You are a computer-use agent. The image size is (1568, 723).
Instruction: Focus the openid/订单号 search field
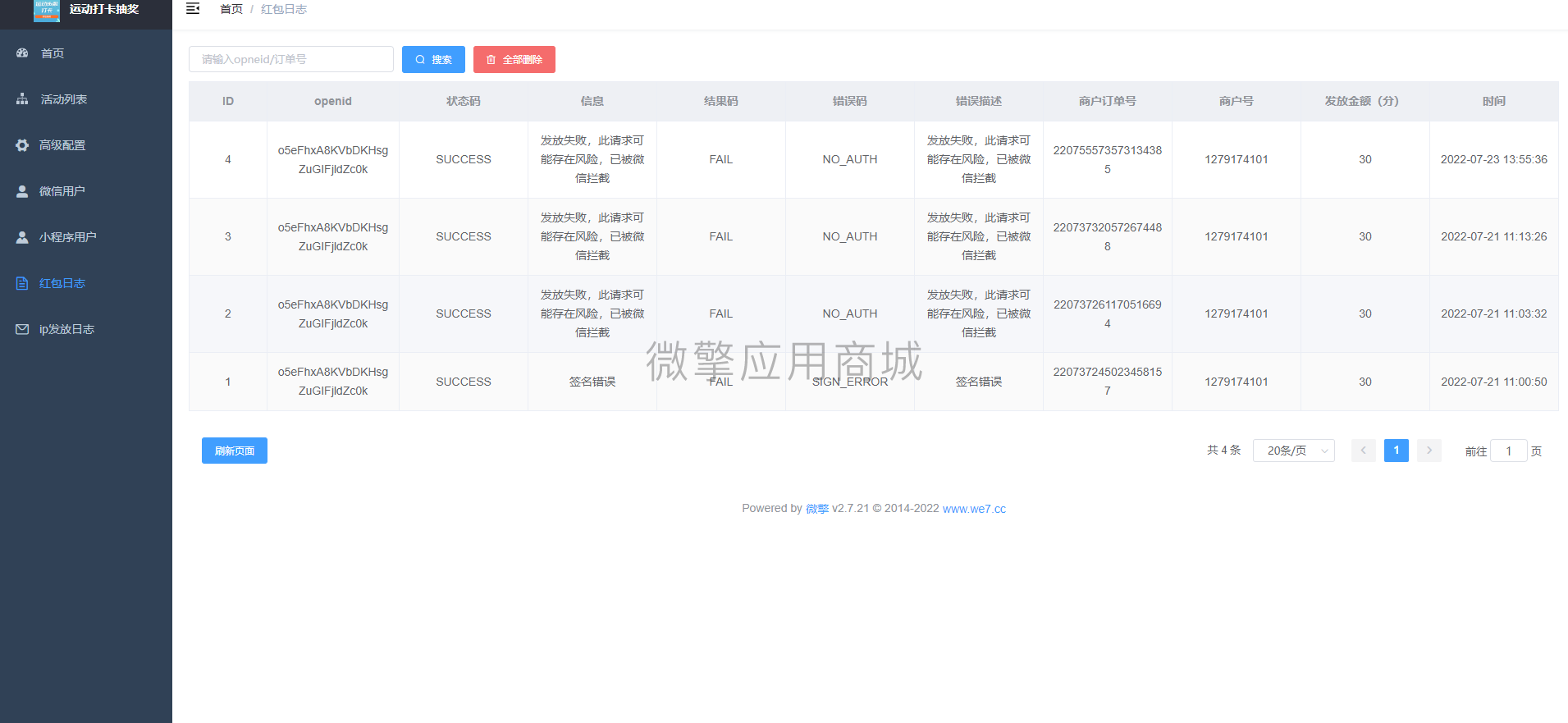(291, 59)
